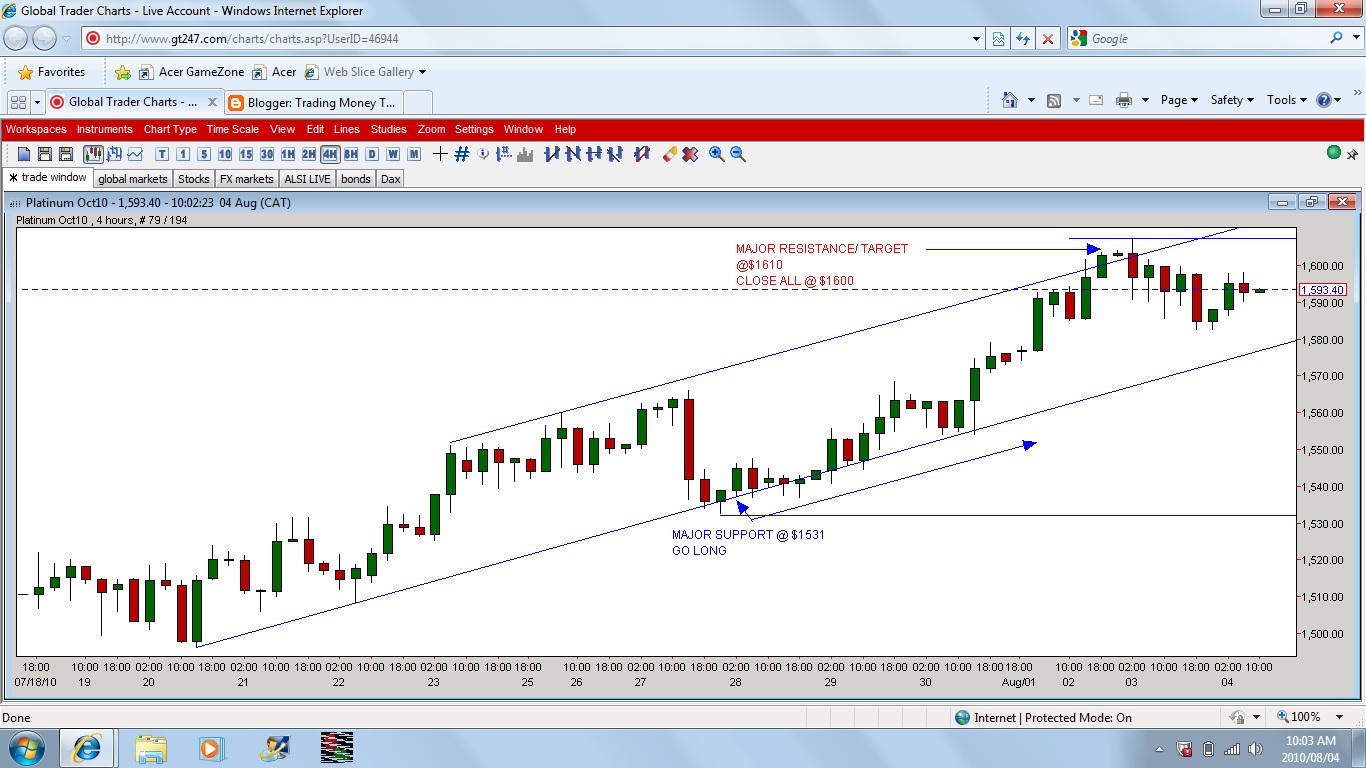Select the zoom in magnifier tool
This screenshot has height=768, width=1366.
coord(717,154)
